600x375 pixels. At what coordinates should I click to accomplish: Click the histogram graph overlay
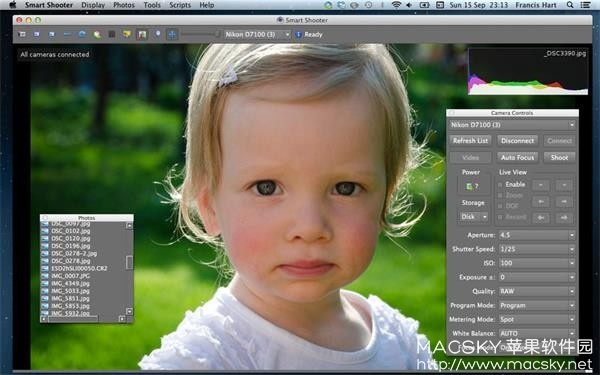[x=528, y=72]
